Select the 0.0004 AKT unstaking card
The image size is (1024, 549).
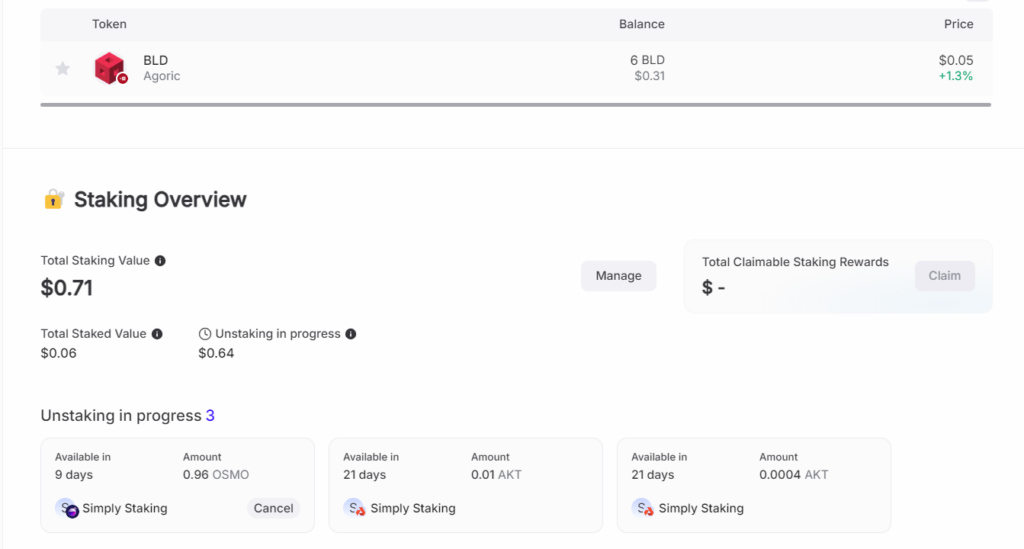753,485
